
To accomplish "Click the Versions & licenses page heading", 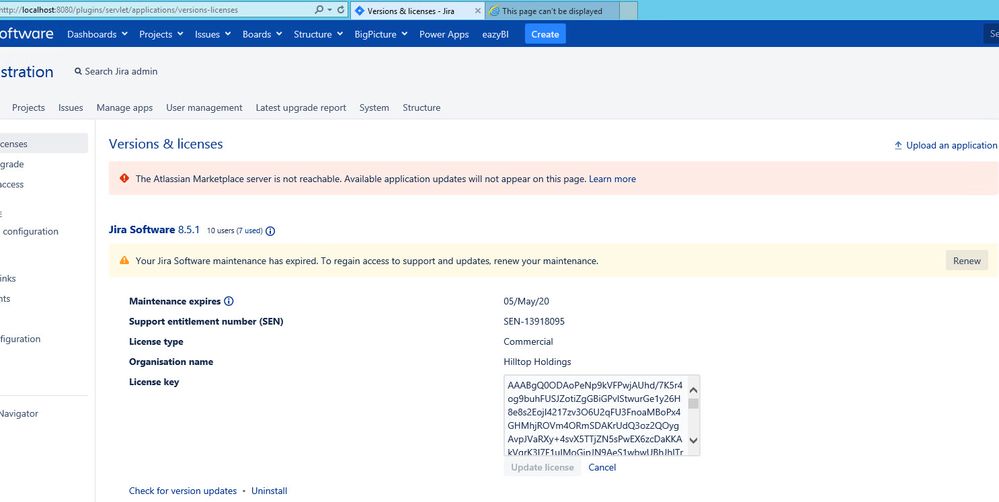I will click(x=166, y=144).
